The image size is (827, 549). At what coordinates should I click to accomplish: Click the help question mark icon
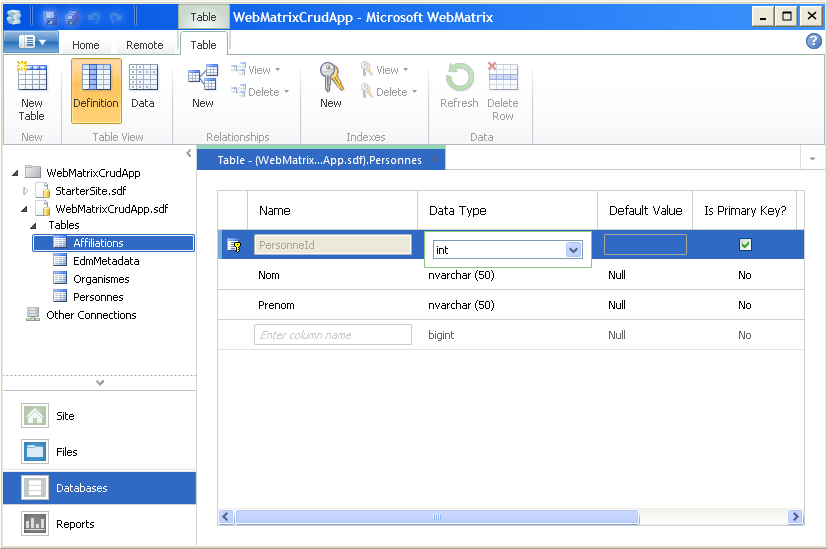point(813,41)
